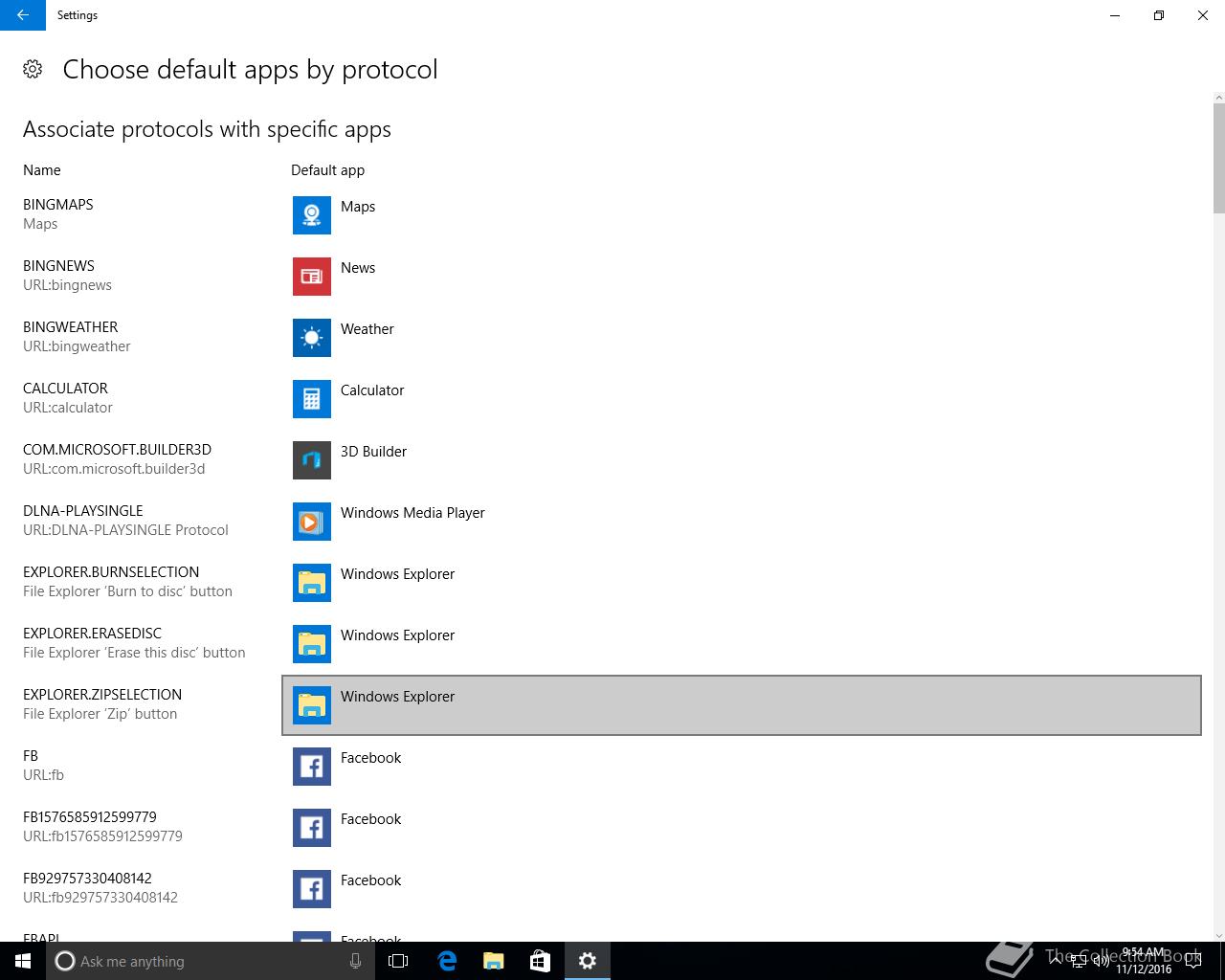Image resolution: width=1225 pixels, height=980 pixels.
Task: Click the Windows Media Player icon
Action: tap(312, 522)
